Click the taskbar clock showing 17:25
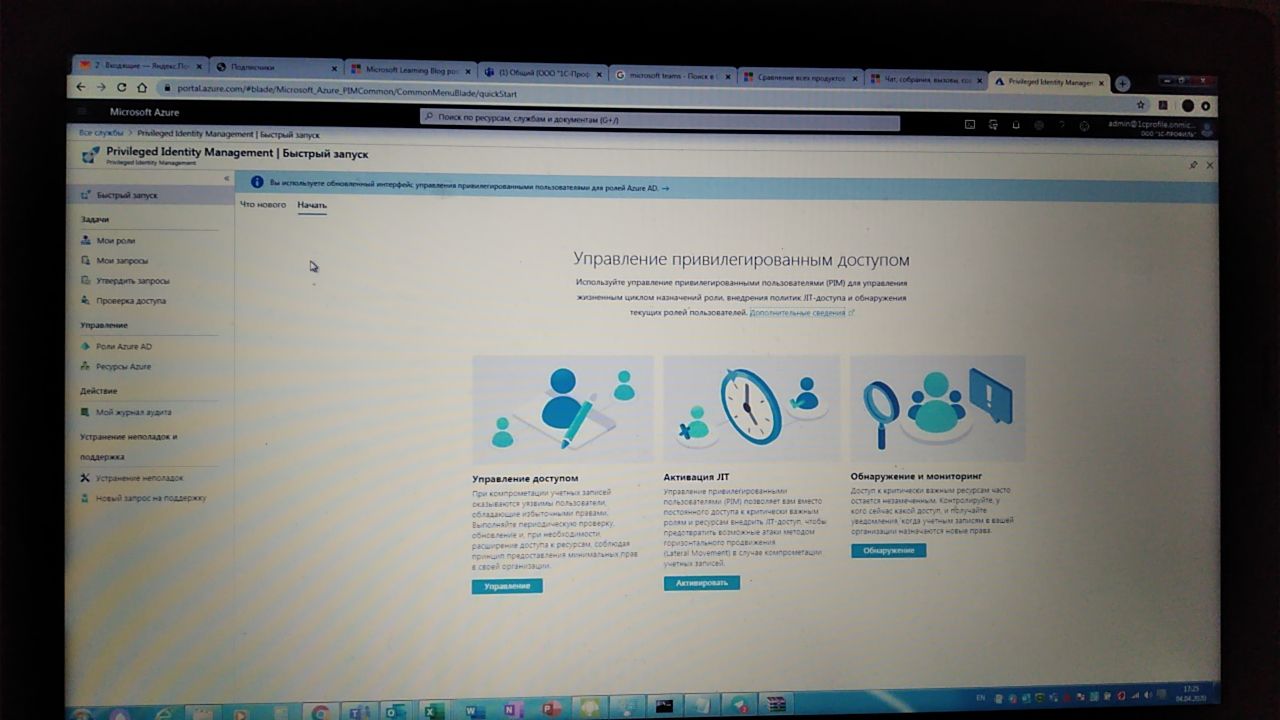The image size is (1280, 720). click(x=1191, y=692)
